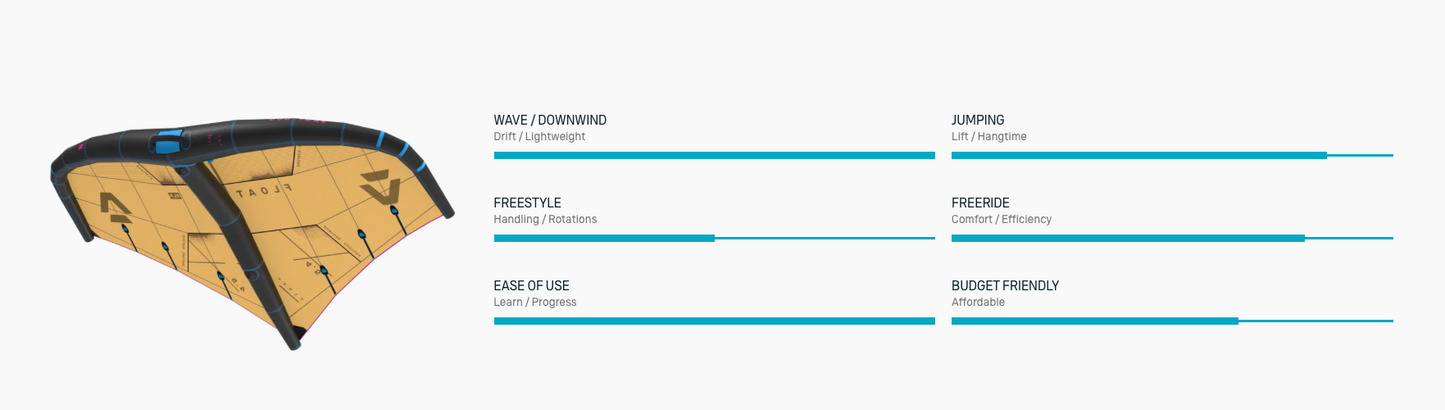
Task: Click the EASE OF USE heading
Action: [531, 286]
